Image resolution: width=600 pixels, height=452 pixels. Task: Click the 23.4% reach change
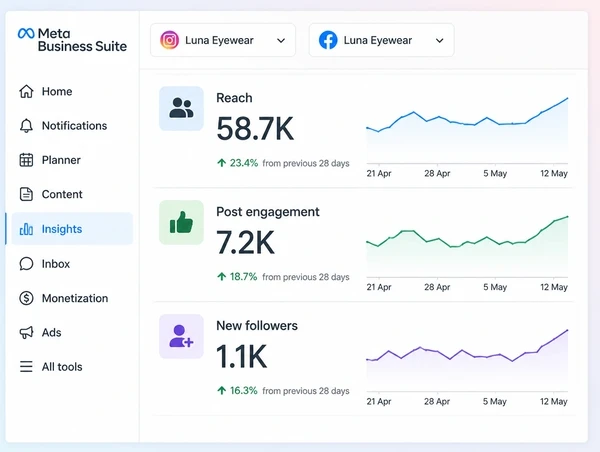point(244,163)
